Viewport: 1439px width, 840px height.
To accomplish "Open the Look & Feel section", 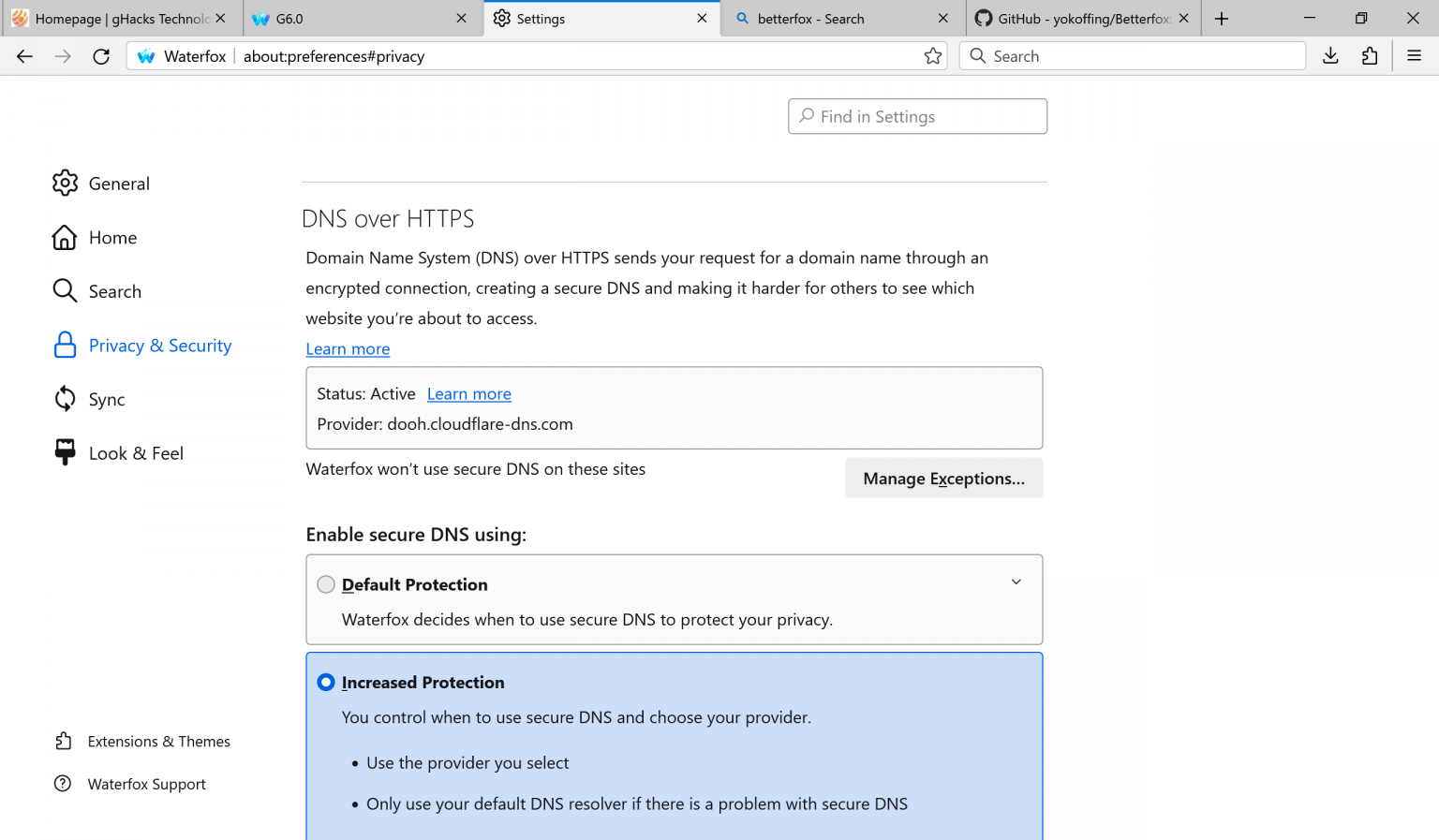I will click(x=136, y=452).
